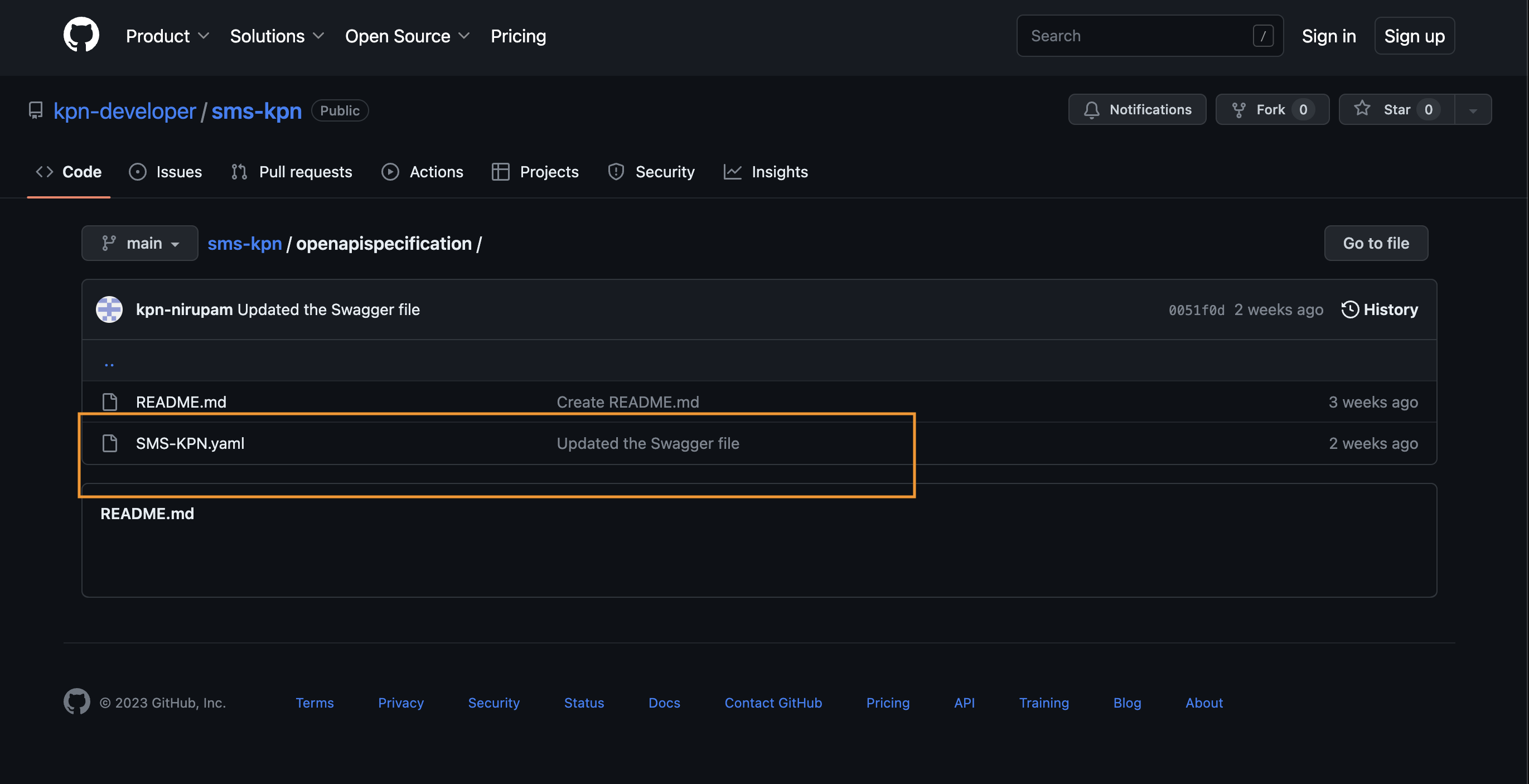Open the Docs footer link
Viewport: 1529px width, 784px height.
point(664,703)
